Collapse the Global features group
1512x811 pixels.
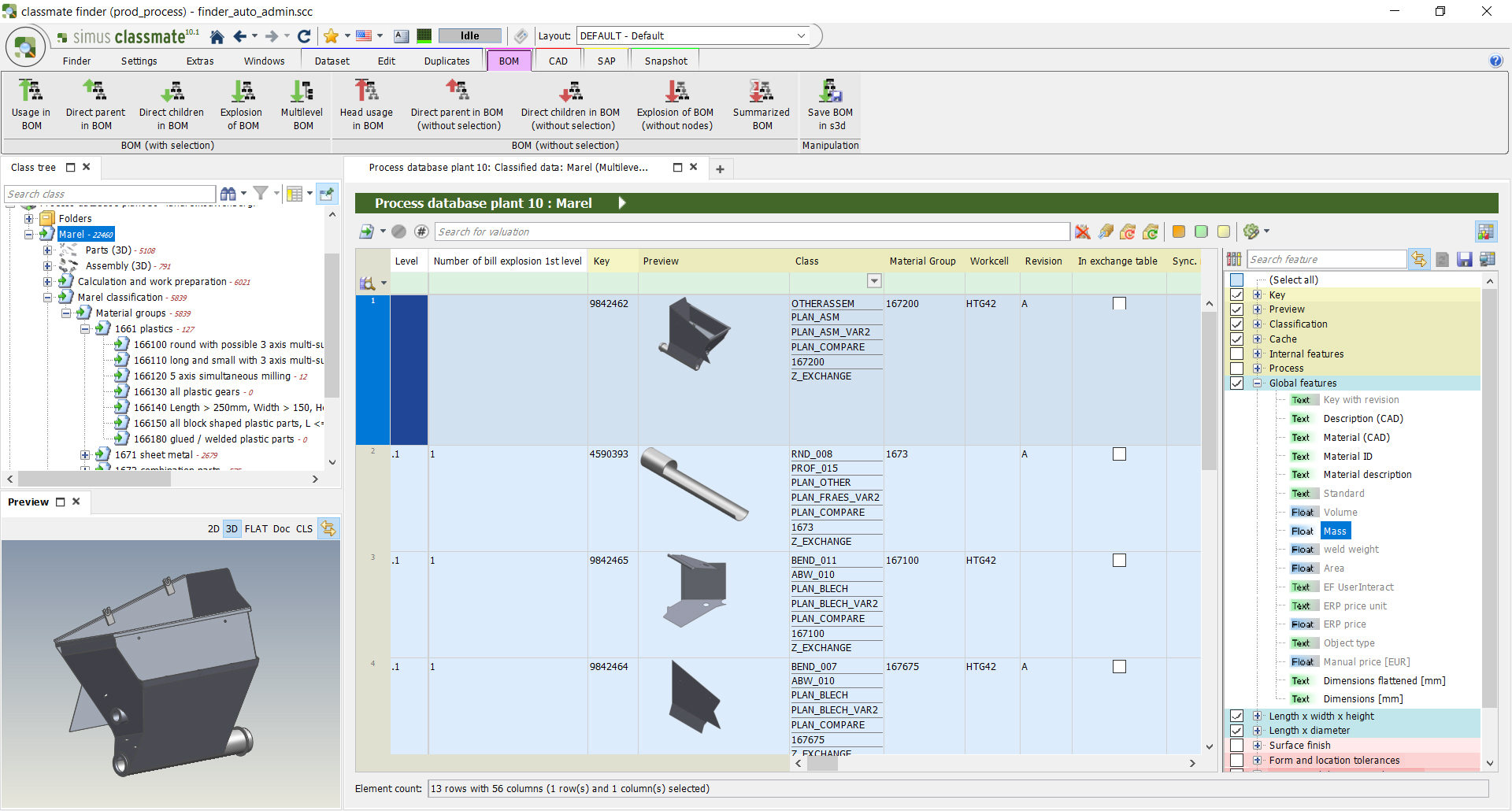click(x=1258, y=383)
